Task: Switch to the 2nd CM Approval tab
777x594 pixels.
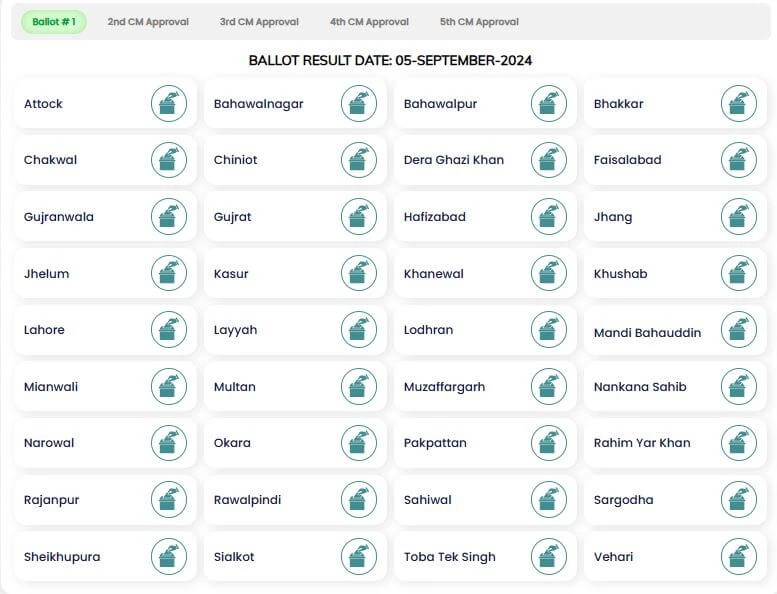Action: [148, 22]
